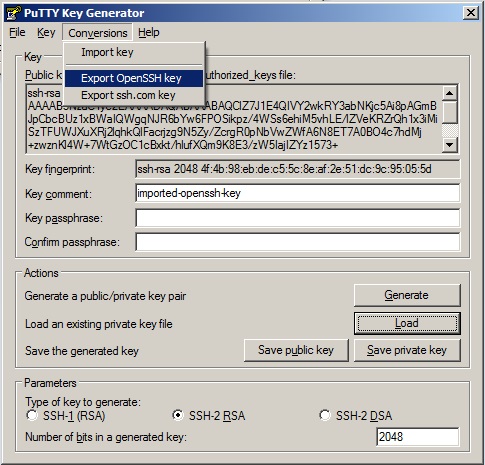Click the PuTTYgen title bar icon
The width and height of the screenshot is (485, 465).
click(x=13, y=13)
